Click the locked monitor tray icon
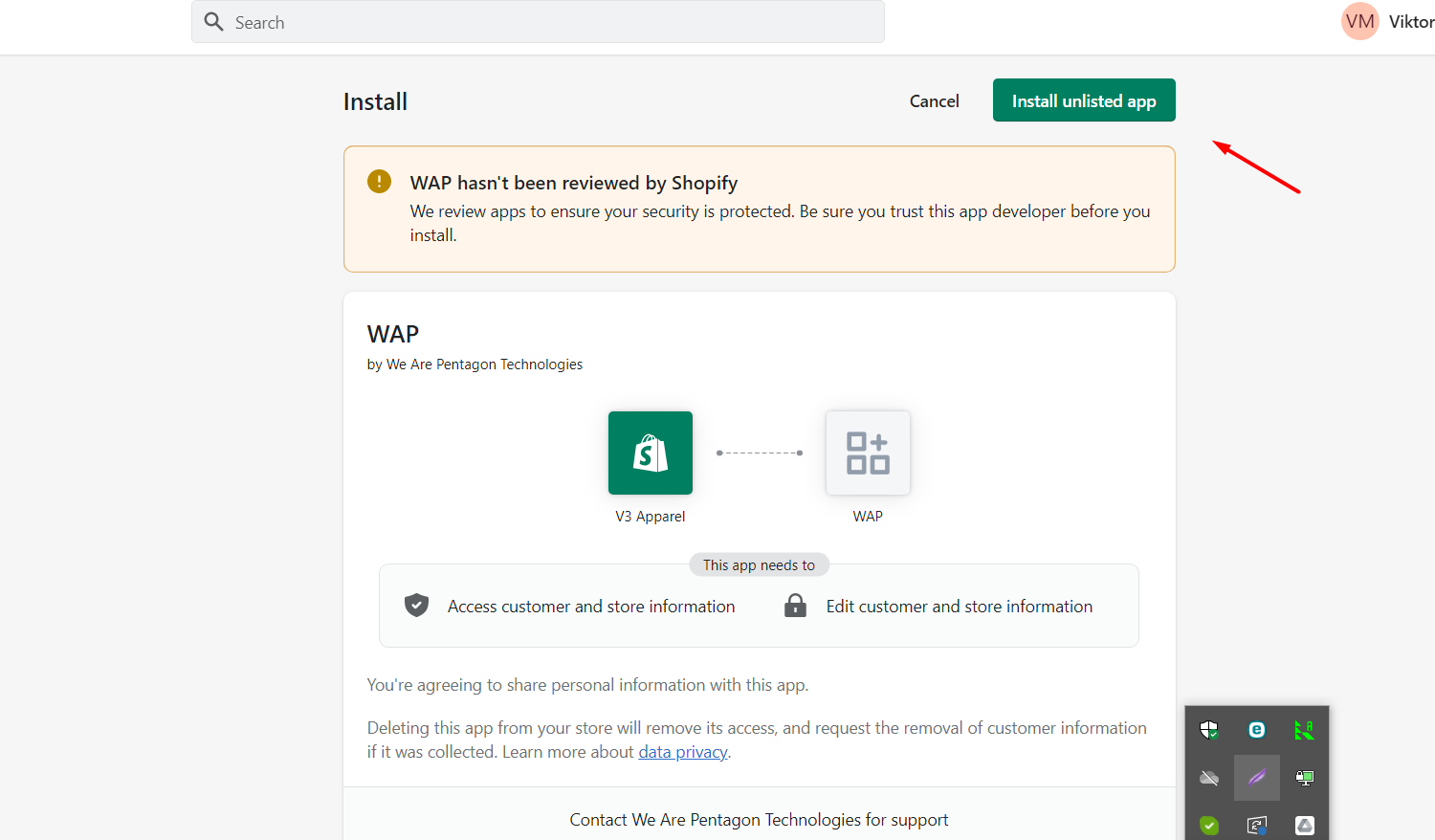1435x840 pixels. pos(1304,778)
